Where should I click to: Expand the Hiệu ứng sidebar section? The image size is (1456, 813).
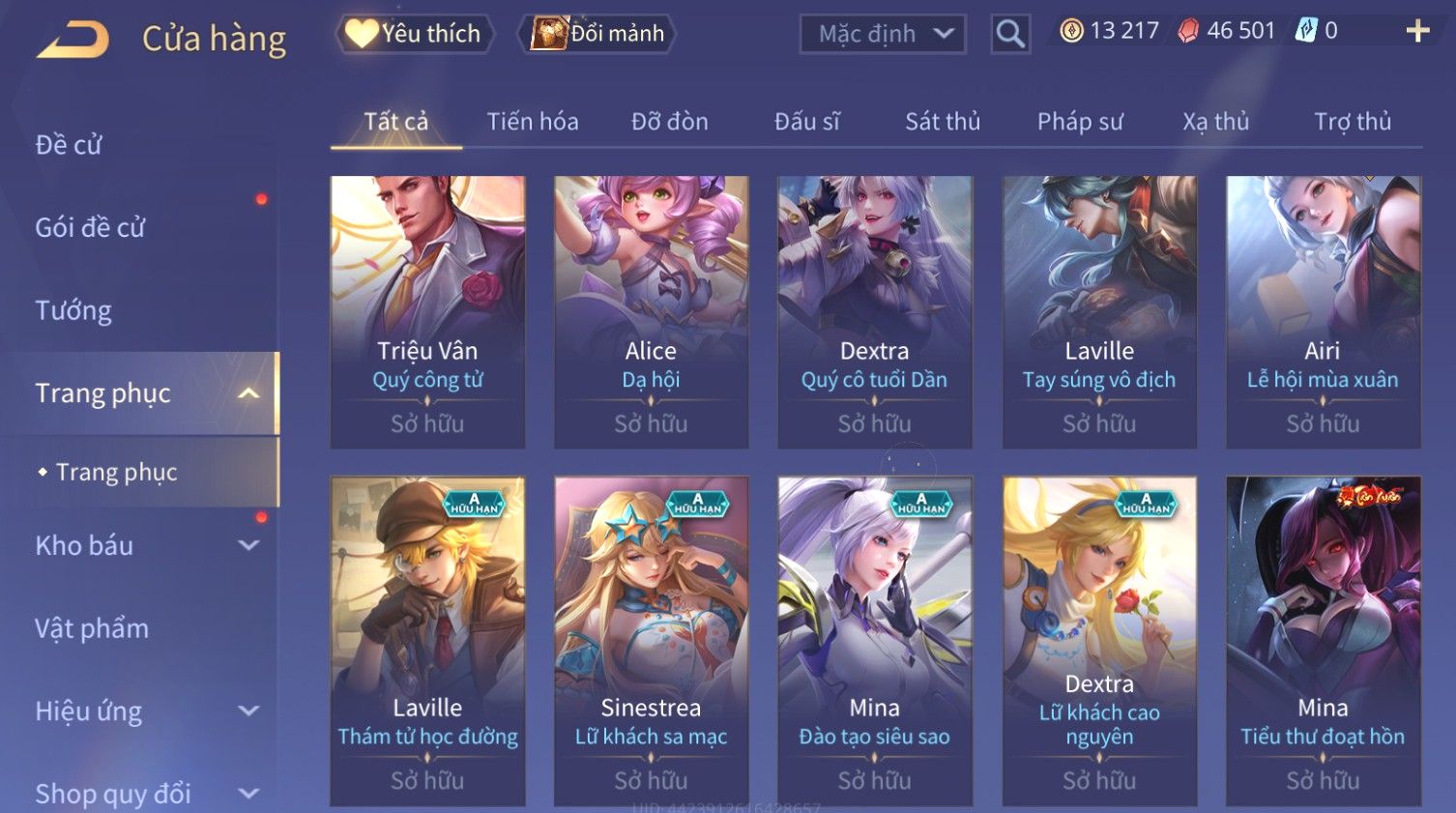click(248, 711)
